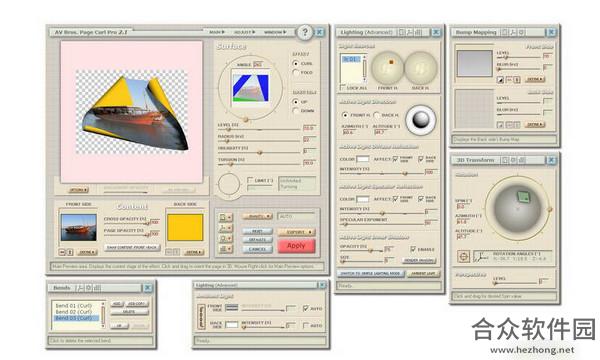Click the third title-bar icon in 3D Transform panel

(x=522, y=160)
